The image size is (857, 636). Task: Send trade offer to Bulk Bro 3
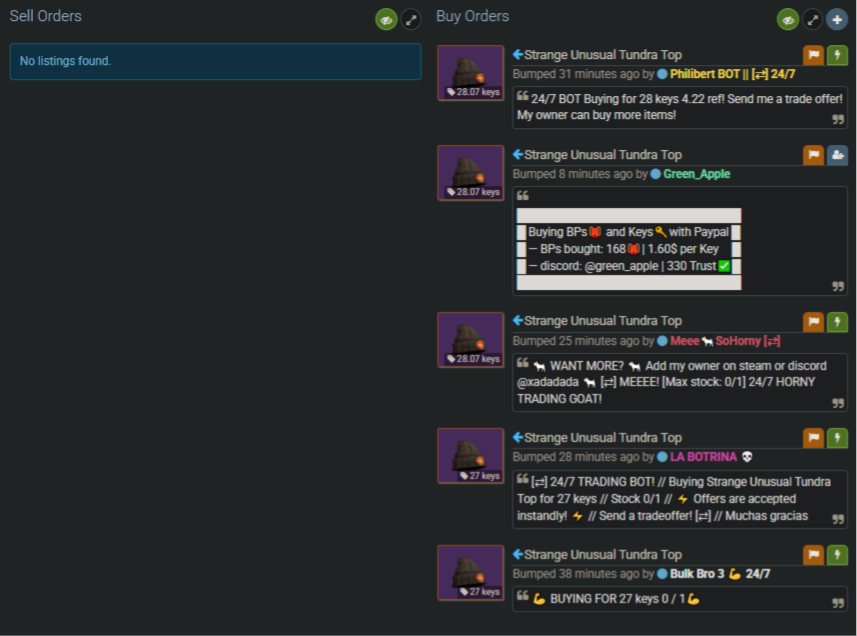(837, 555)
